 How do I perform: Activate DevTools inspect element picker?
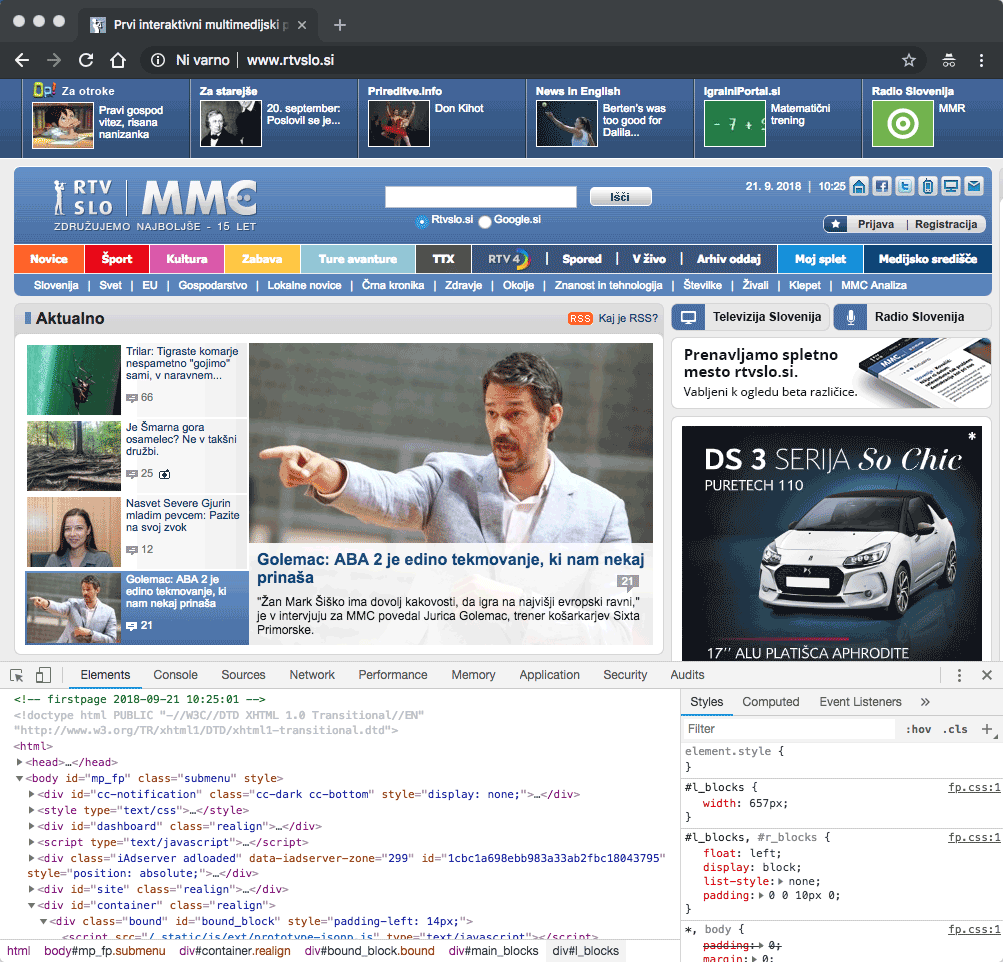17,675
